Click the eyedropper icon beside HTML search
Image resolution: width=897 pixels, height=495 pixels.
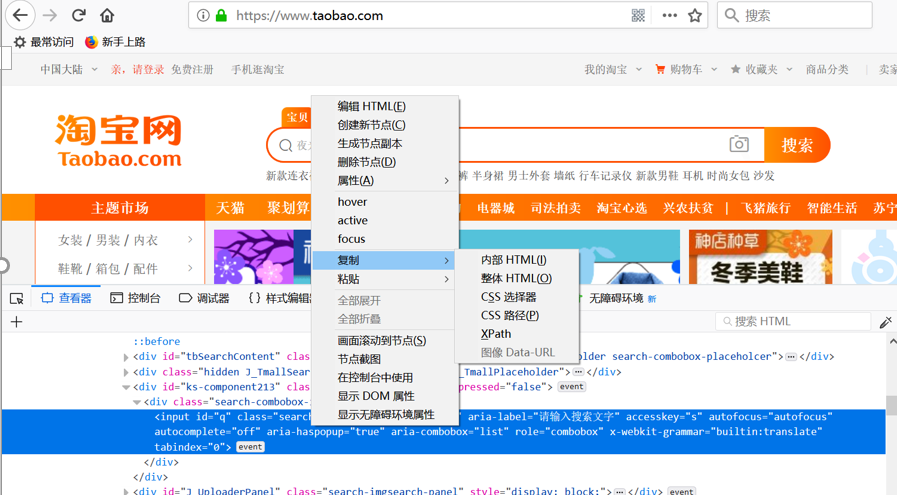[886, 322]
